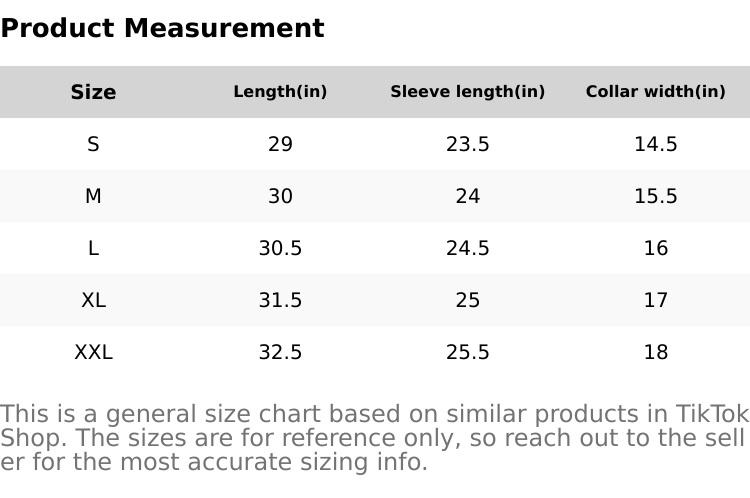Click length value 31.5 for XL
The width and height of the screenshot is (750, 498).
[280, 300]
